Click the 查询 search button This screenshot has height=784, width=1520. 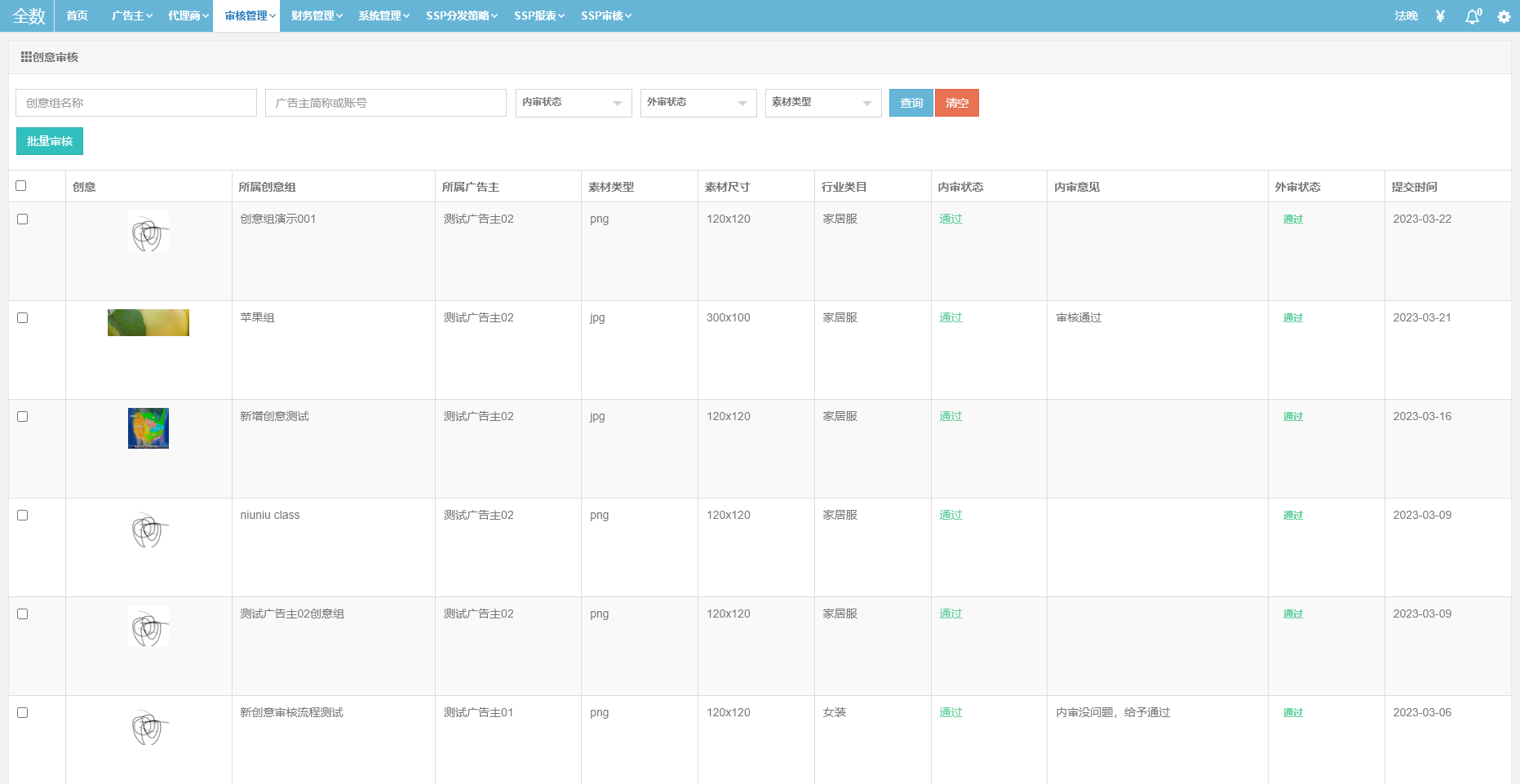coord(911,103)
